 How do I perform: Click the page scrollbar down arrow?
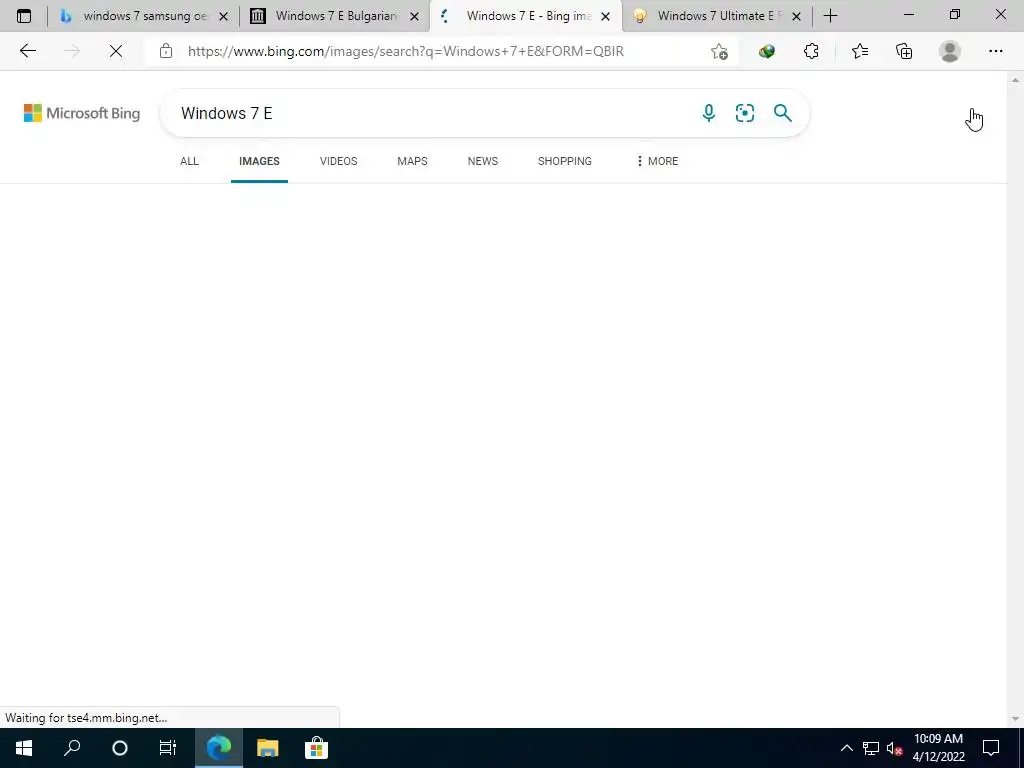click(x=1015, y=719)
